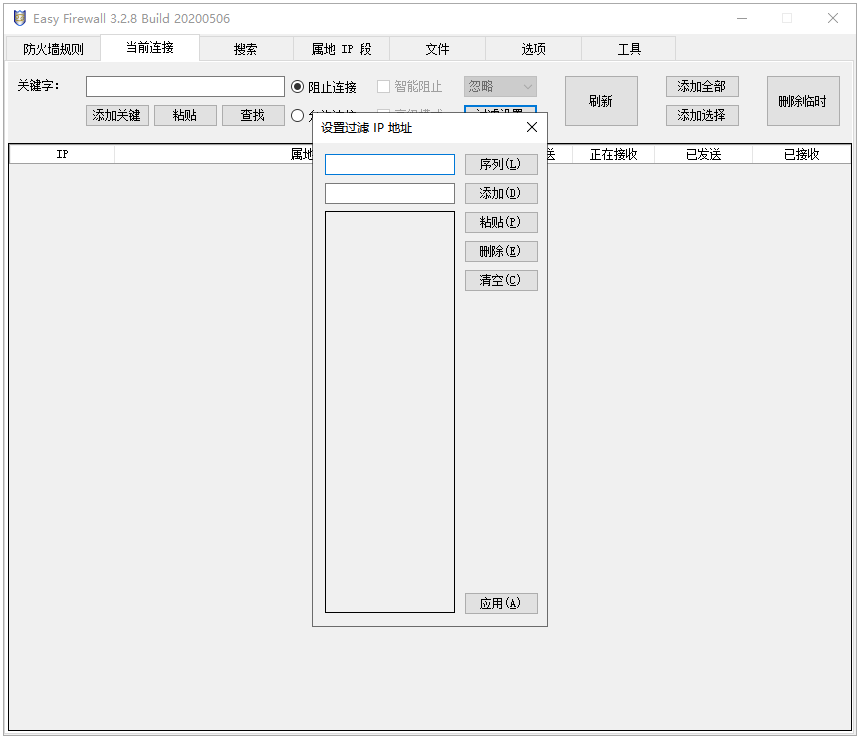The height and width of the screenshot is (739, 861).
Task: Click the 粘贴(P) button in dialog
Action: tap(501, 222)
